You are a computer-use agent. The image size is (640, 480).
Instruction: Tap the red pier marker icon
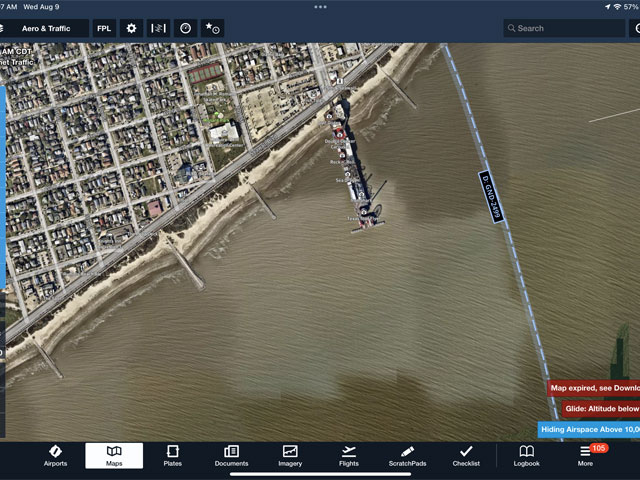tap(339, 134)
